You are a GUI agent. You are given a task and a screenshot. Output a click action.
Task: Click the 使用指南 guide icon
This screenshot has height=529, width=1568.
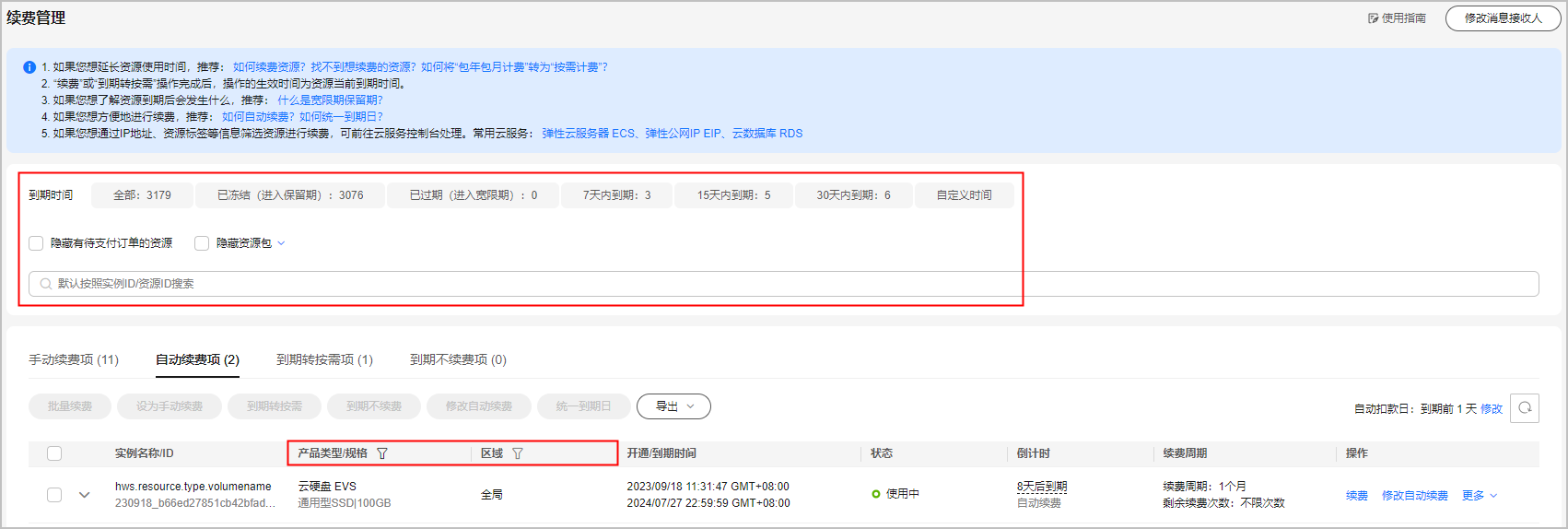pyautogui.click(x=1373, y=18)
